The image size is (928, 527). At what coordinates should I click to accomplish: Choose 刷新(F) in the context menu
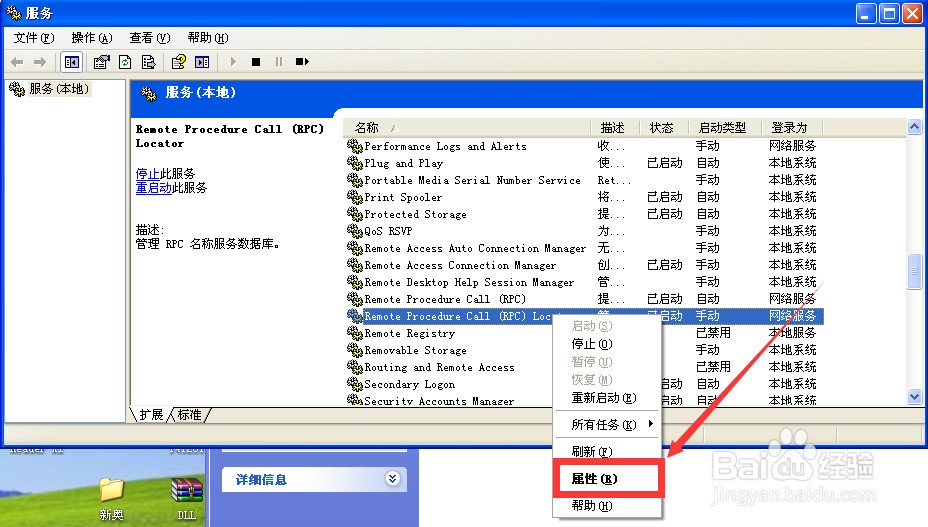click(x=607, y=452)
